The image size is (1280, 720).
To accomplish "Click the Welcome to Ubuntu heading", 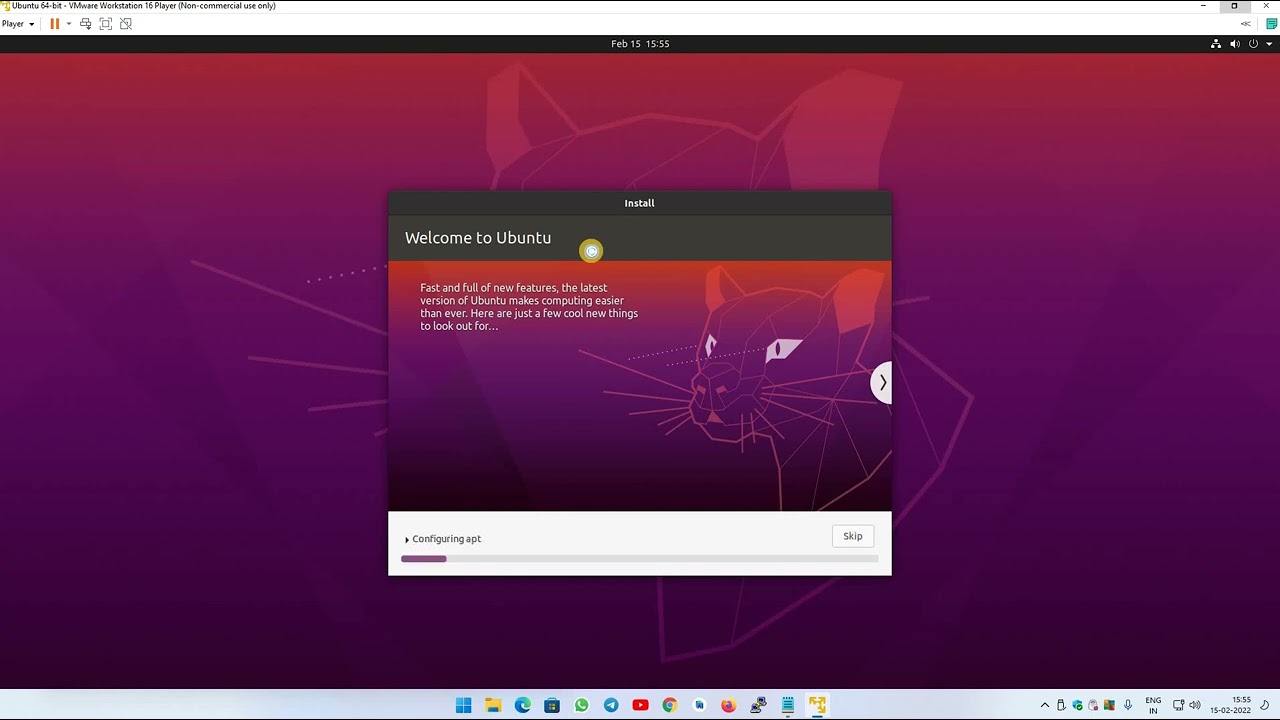I will [x=478, y=238].
